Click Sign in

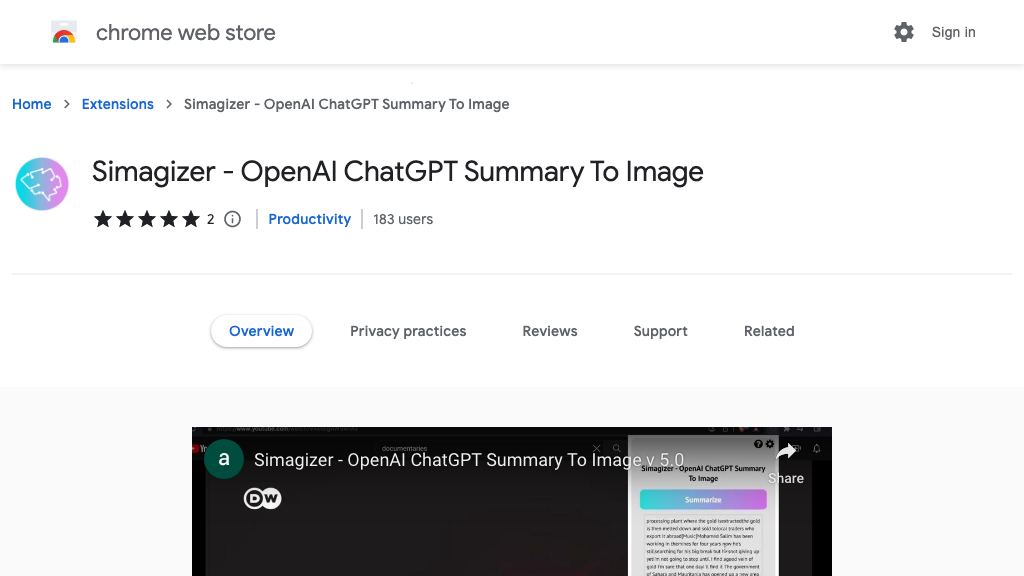pos(953,32)
